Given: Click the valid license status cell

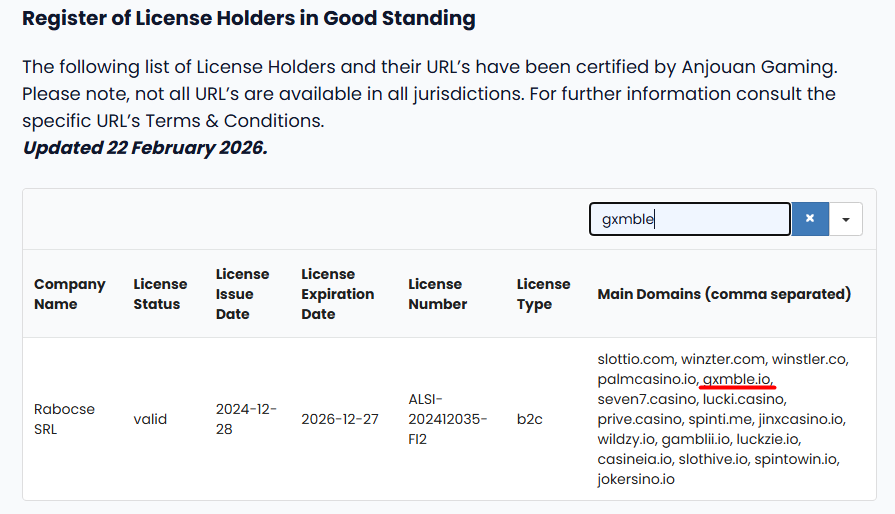Looking at the screenshot, I should [150, 419].
